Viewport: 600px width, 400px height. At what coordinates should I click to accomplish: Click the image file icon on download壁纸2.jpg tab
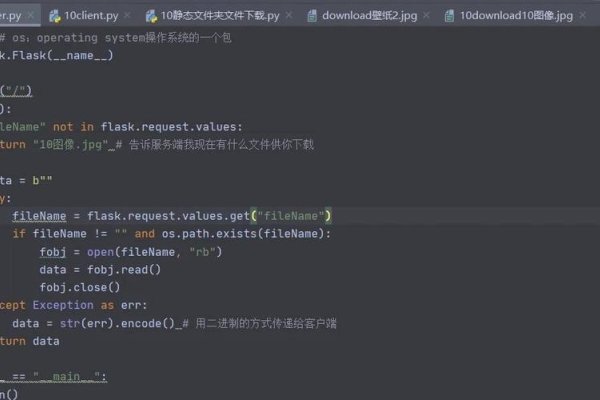tap(312, 16)
